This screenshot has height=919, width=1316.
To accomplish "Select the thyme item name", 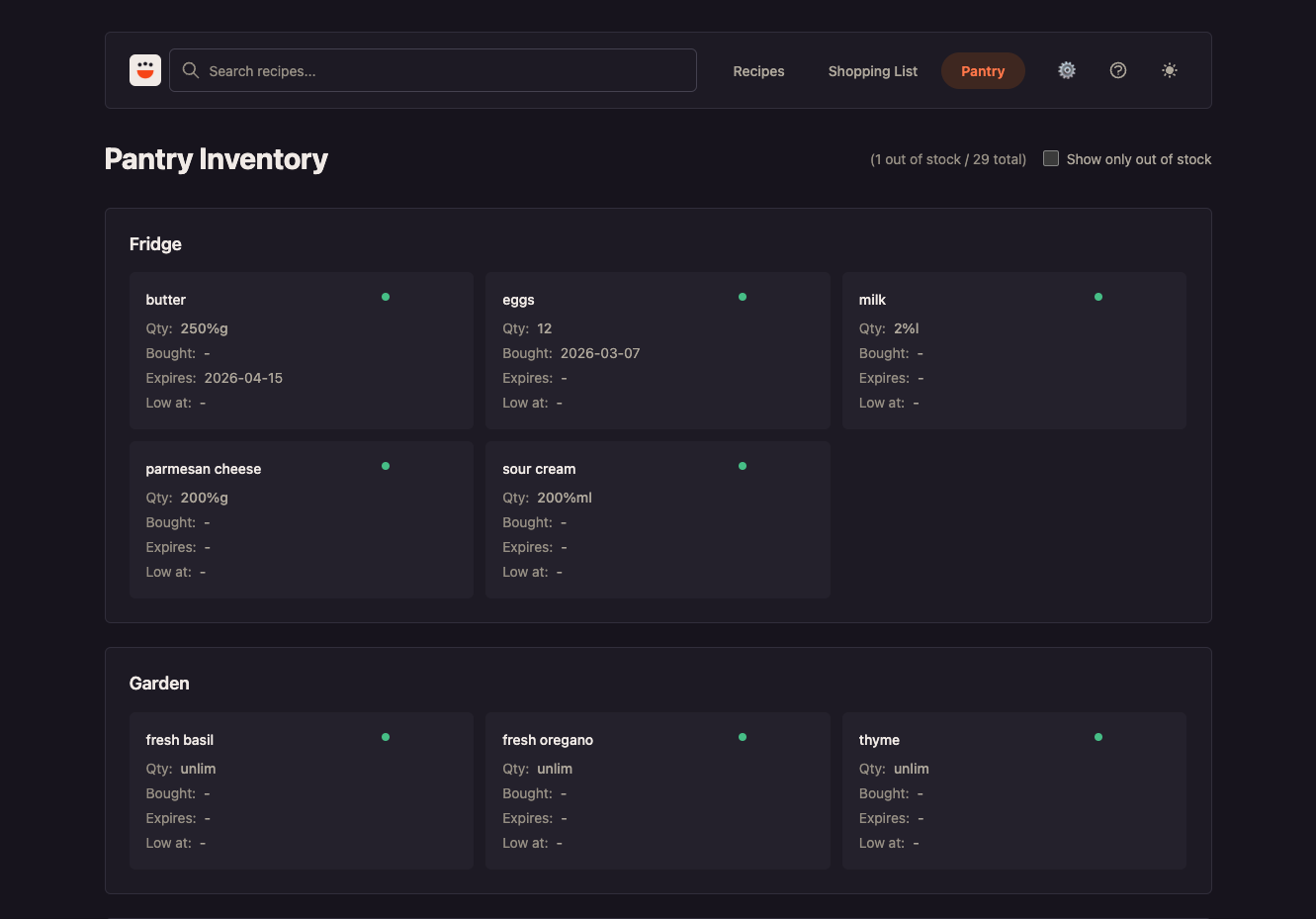I will point(879,740).
